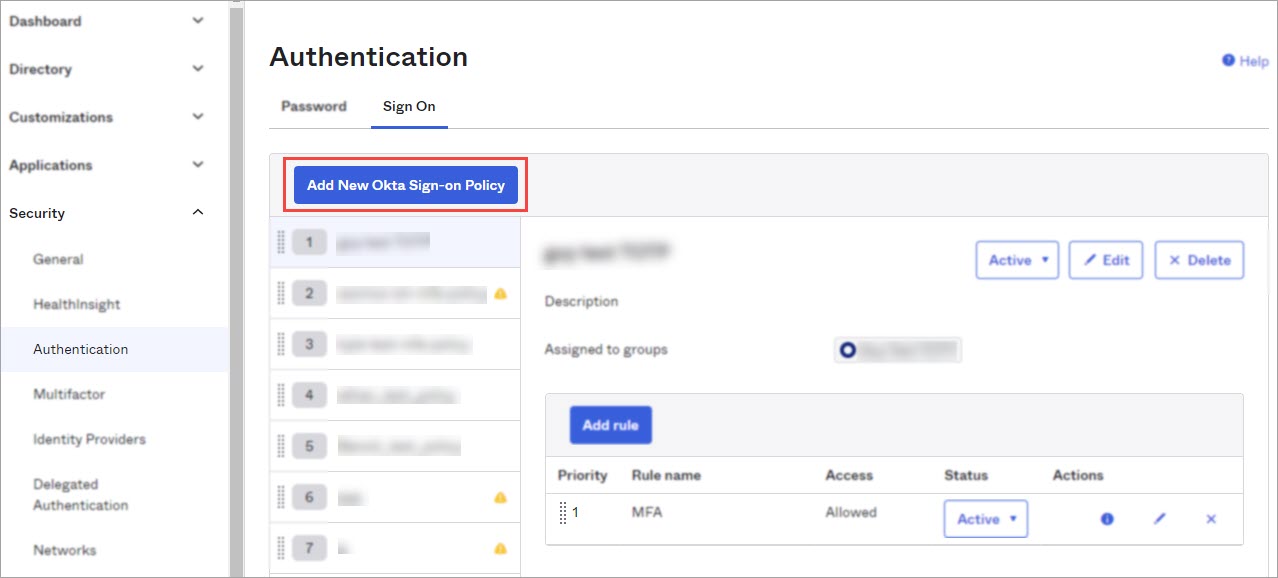Click the Rule name column header

(x=666, y=475)
